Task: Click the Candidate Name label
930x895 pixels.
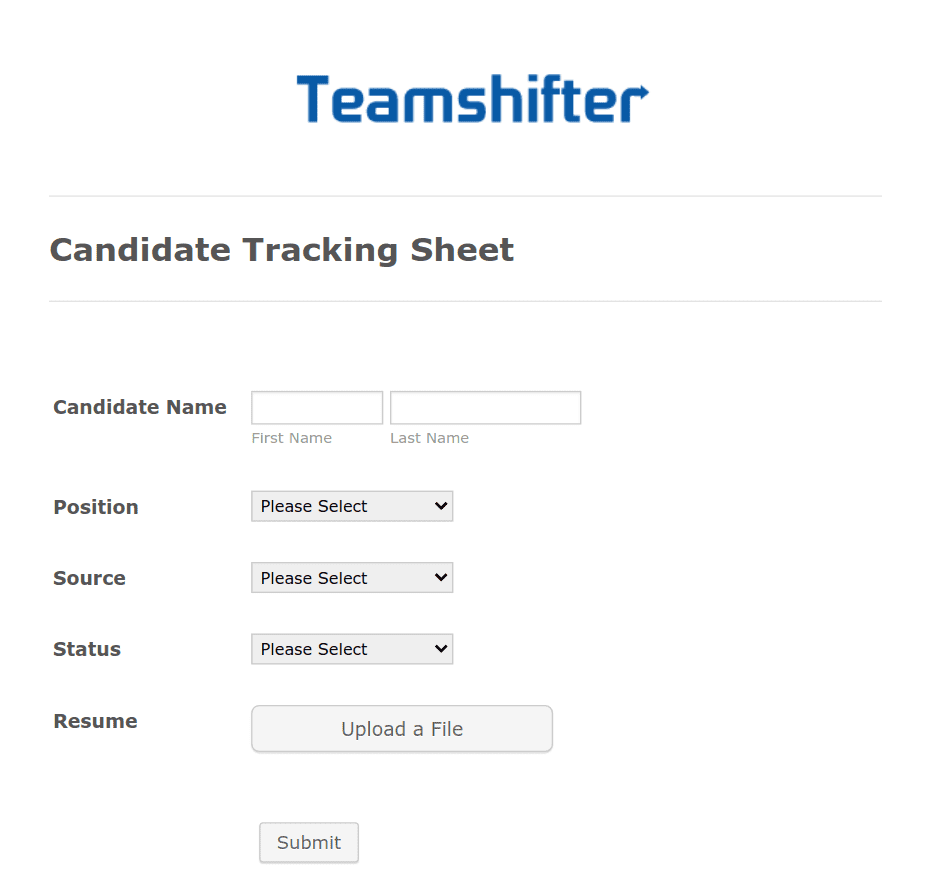Action: click(139, 407)
